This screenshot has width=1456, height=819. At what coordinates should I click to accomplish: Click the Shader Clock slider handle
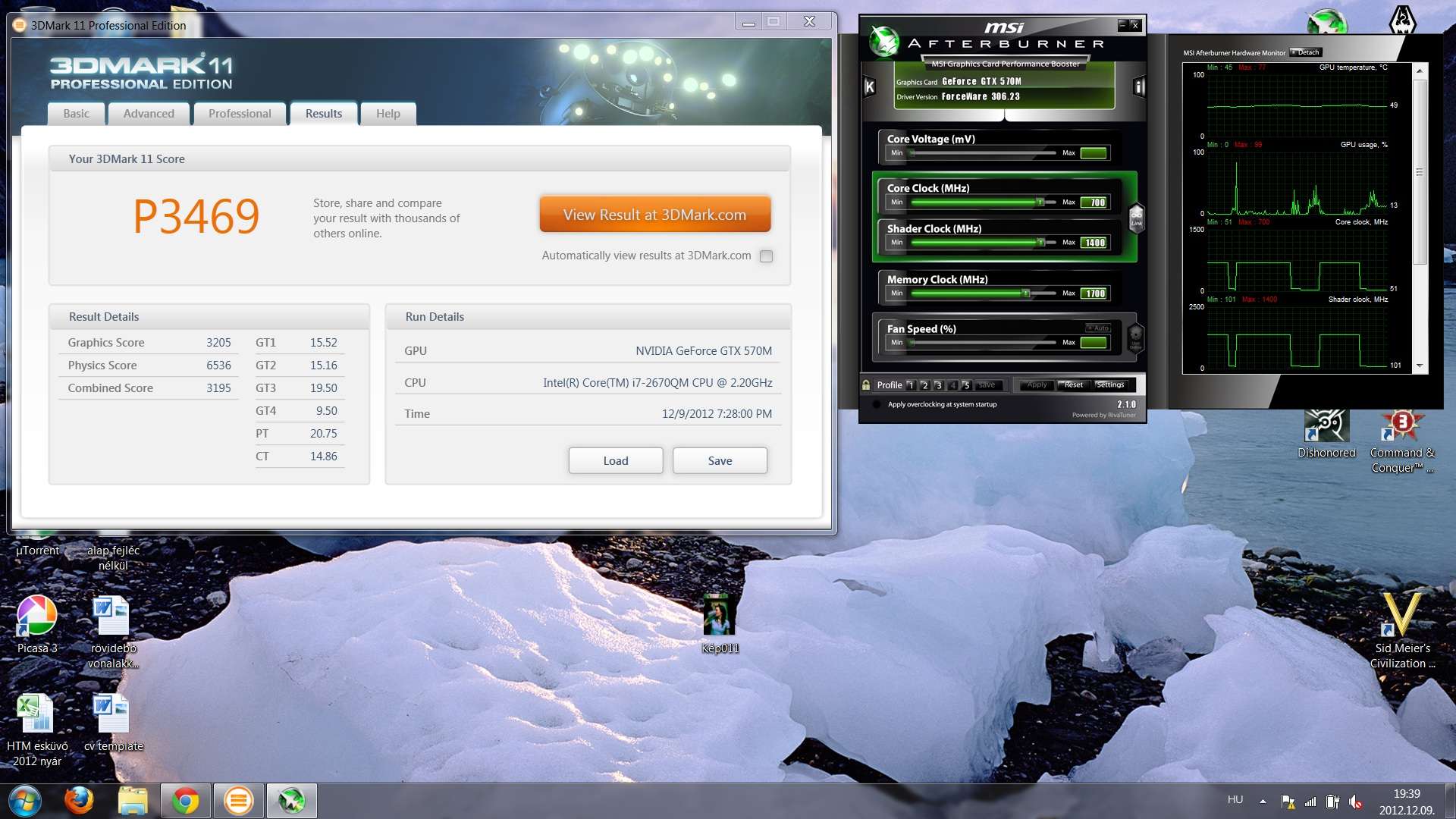click(1041, 243)
